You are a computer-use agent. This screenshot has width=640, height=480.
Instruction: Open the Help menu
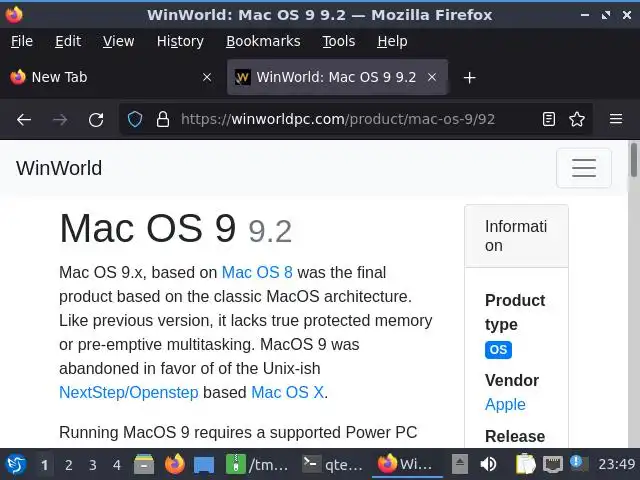(392, 41)
